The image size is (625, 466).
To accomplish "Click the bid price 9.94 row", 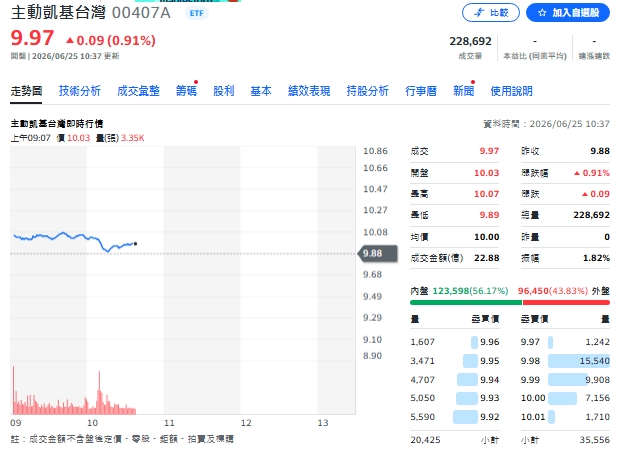I will click(454, 379).
